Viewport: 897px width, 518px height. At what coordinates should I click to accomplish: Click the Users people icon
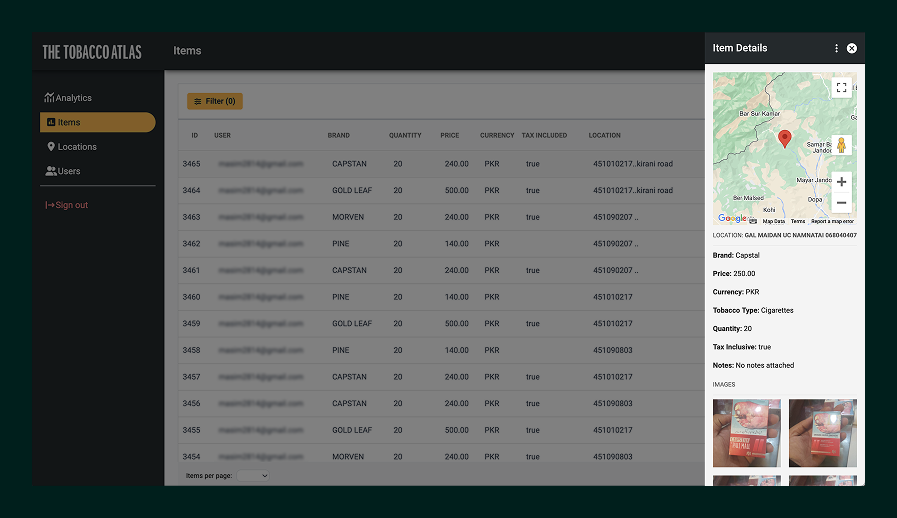click(x=51, y=171)
